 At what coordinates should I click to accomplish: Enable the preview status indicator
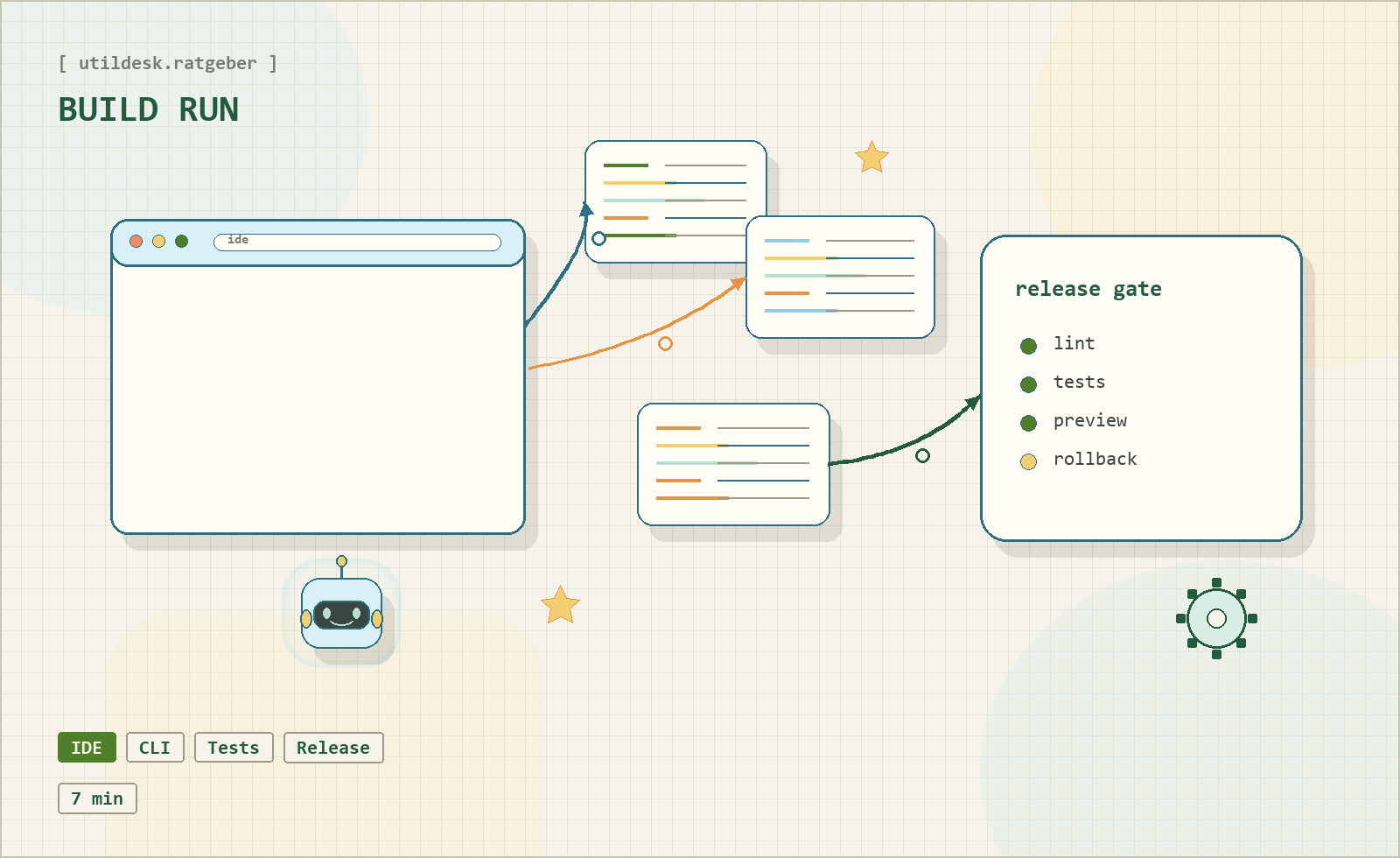pyautogui.click(x=1028, y=422)
